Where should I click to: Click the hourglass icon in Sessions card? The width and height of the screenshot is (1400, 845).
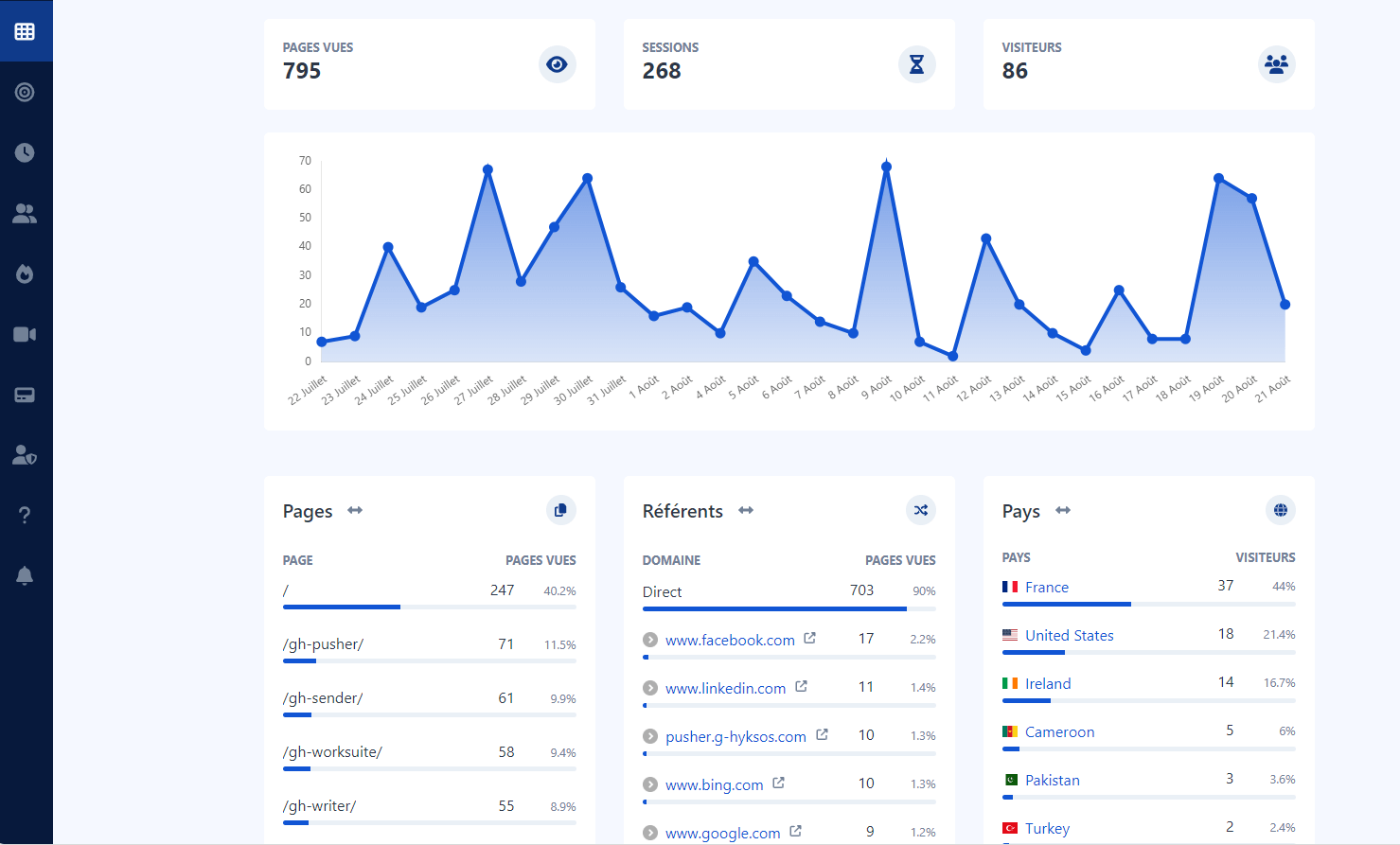[917, 64]
